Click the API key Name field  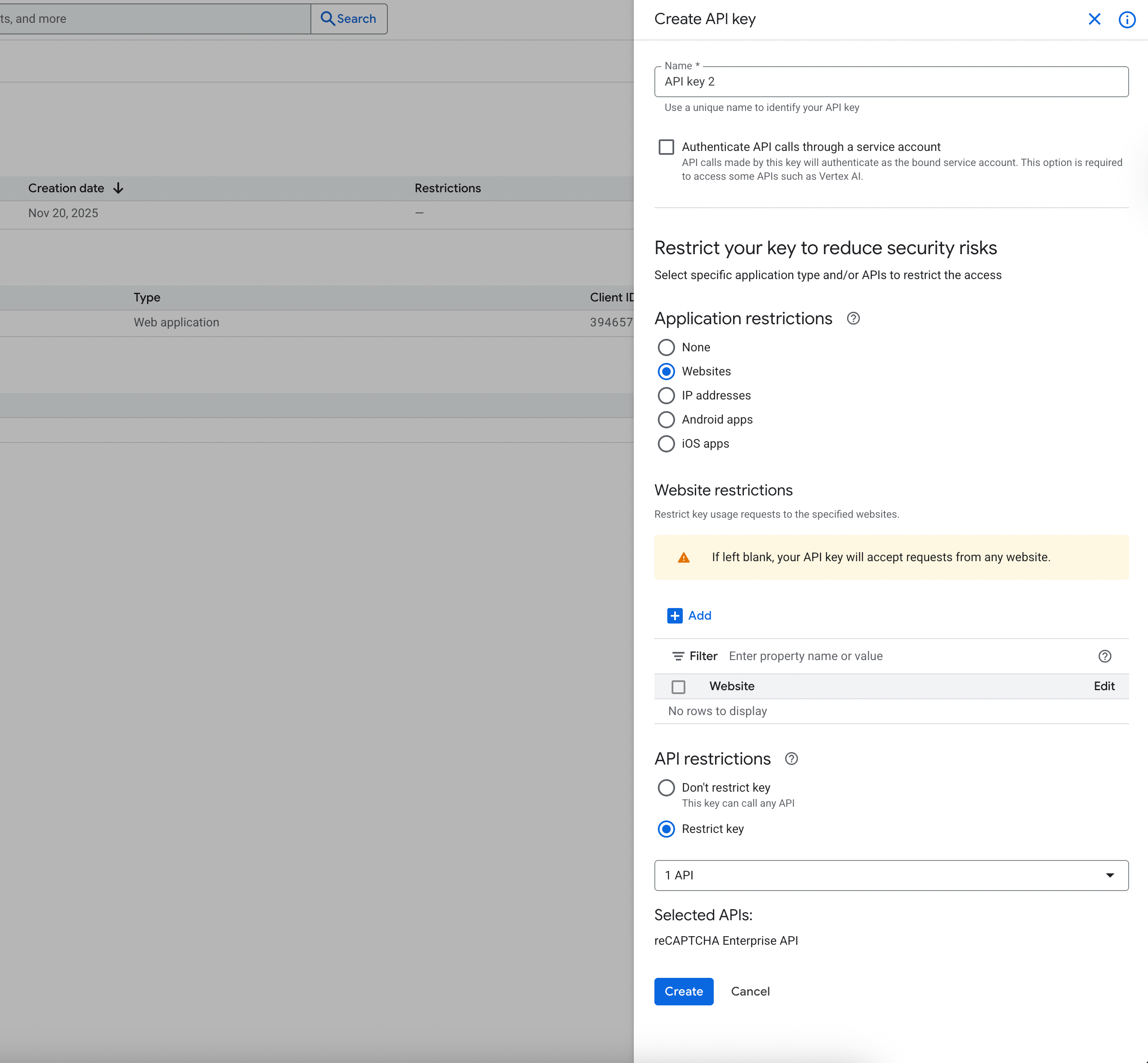pos(890,82)
